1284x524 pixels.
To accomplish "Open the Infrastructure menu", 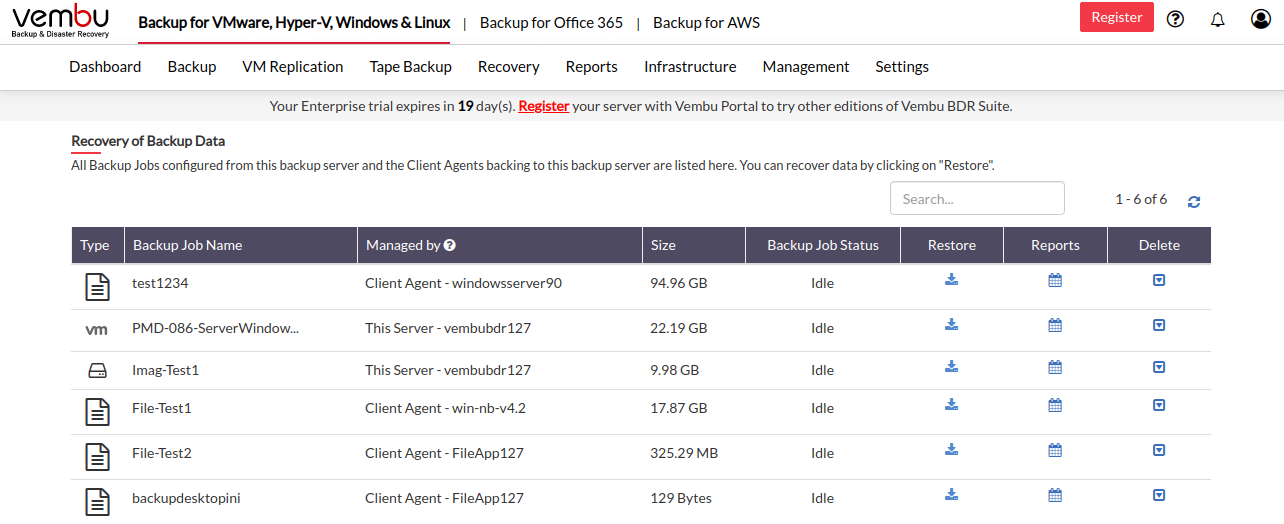I will click(x=690, y=67).
